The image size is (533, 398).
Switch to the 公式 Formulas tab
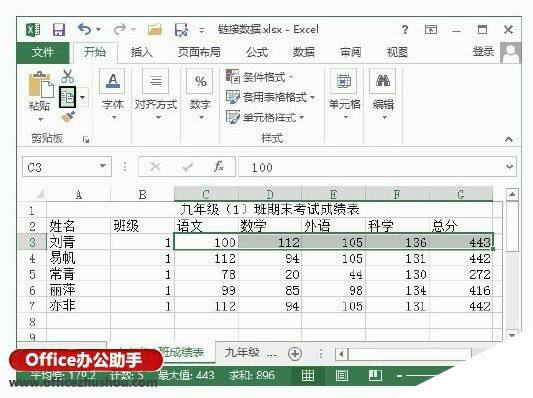point(257,52)
